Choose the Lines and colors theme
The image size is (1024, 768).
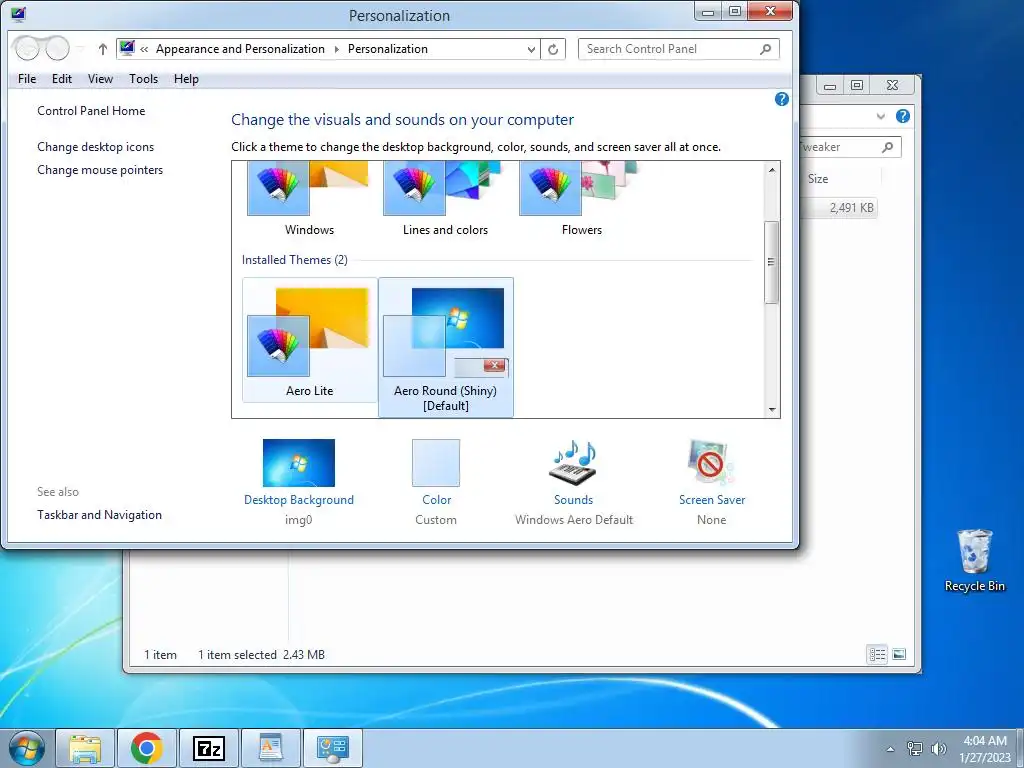445,200
